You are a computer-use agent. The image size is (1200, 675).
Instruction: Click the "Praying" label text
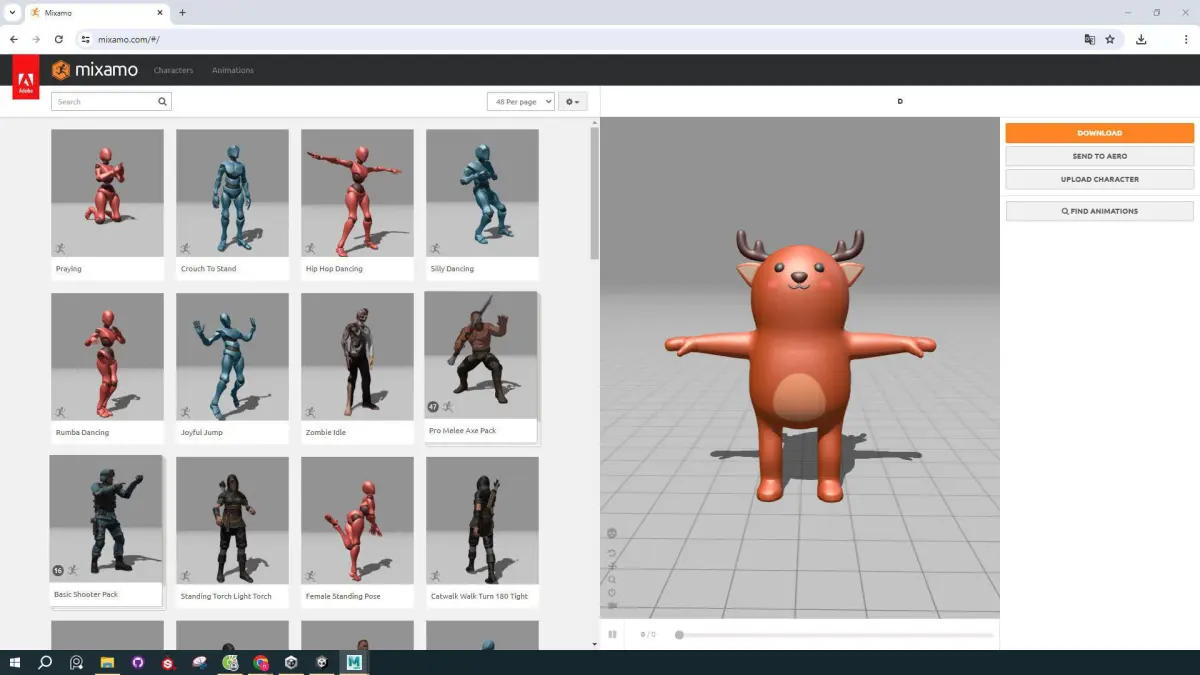69,269
